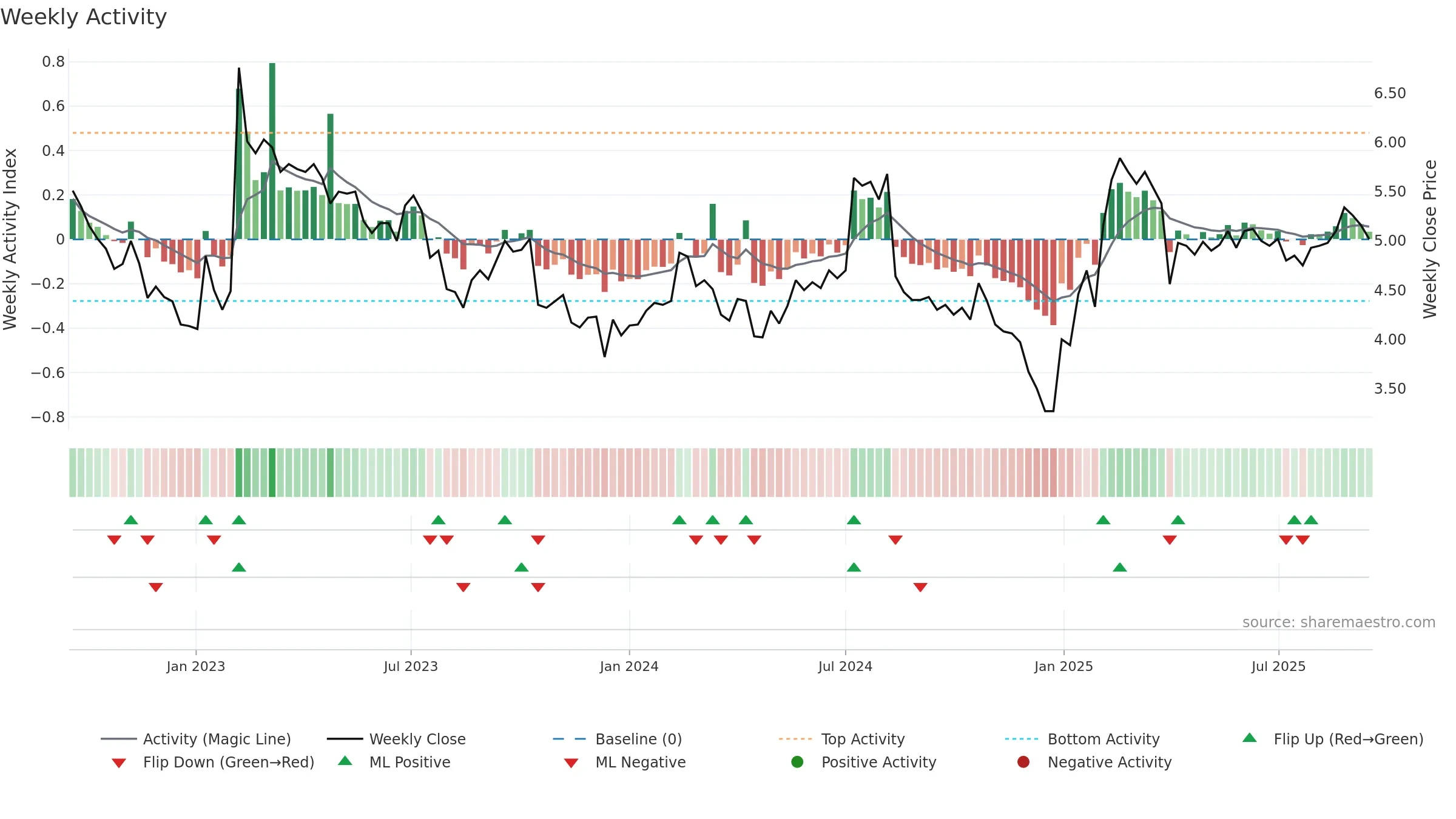Click the 4.00 price axis tick label
1456x819 pixels.
(1390, 339)
